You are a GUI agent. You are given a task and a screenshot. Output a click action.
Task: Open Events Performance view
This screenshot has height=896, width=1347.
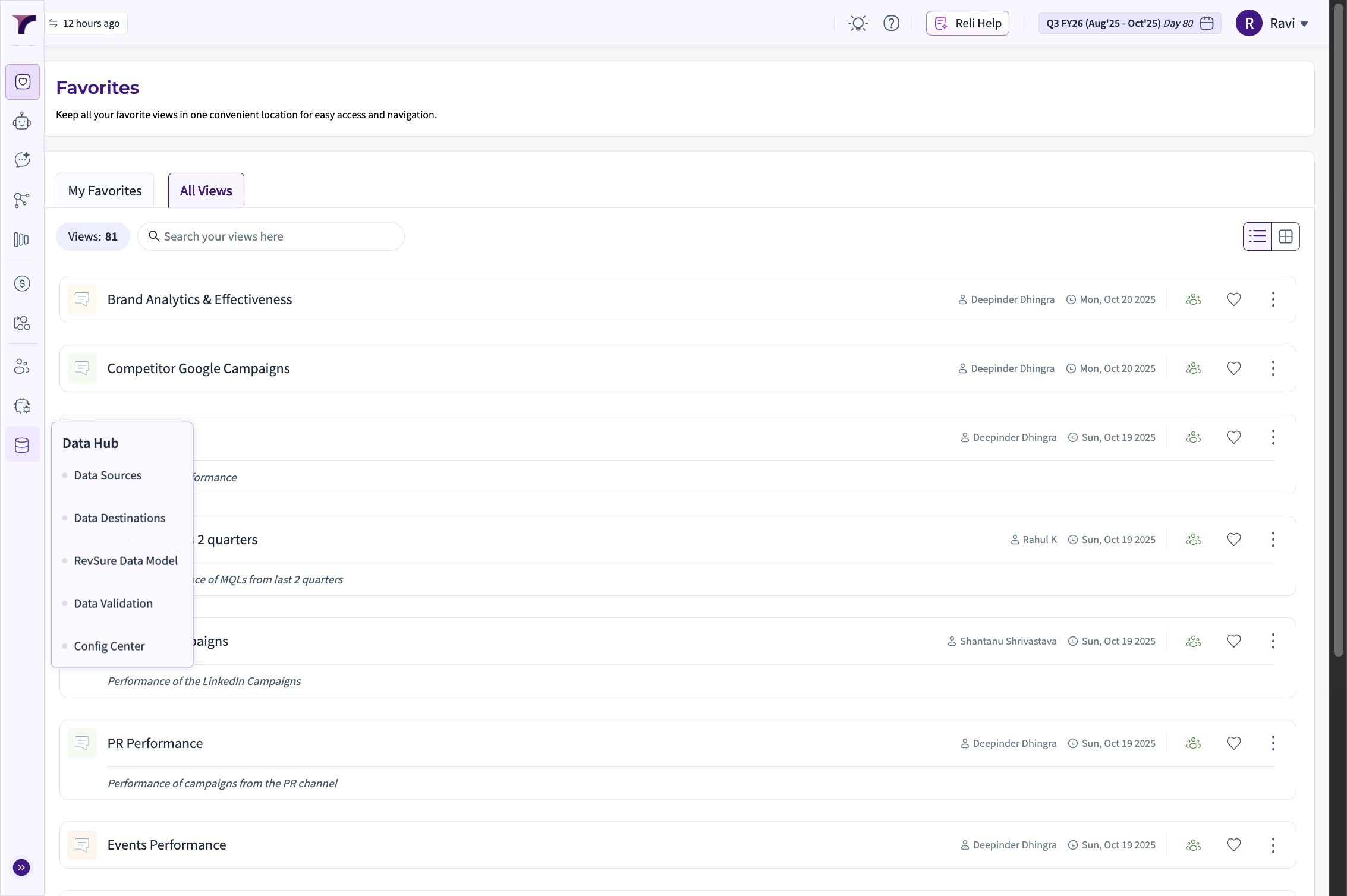coord(166,845)
